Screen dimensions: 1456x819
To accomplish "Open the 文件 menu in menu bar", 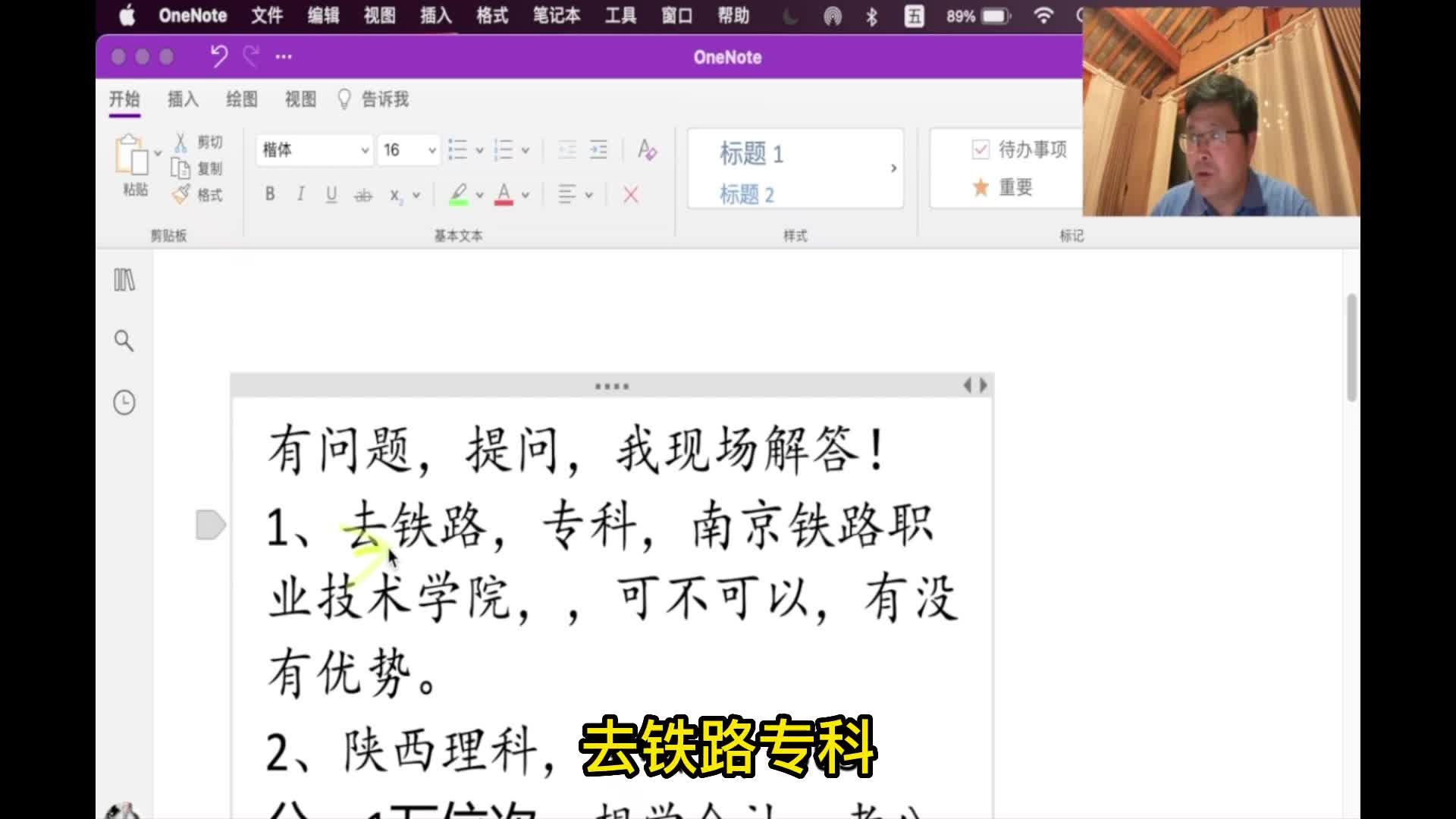I will [267, 16].
